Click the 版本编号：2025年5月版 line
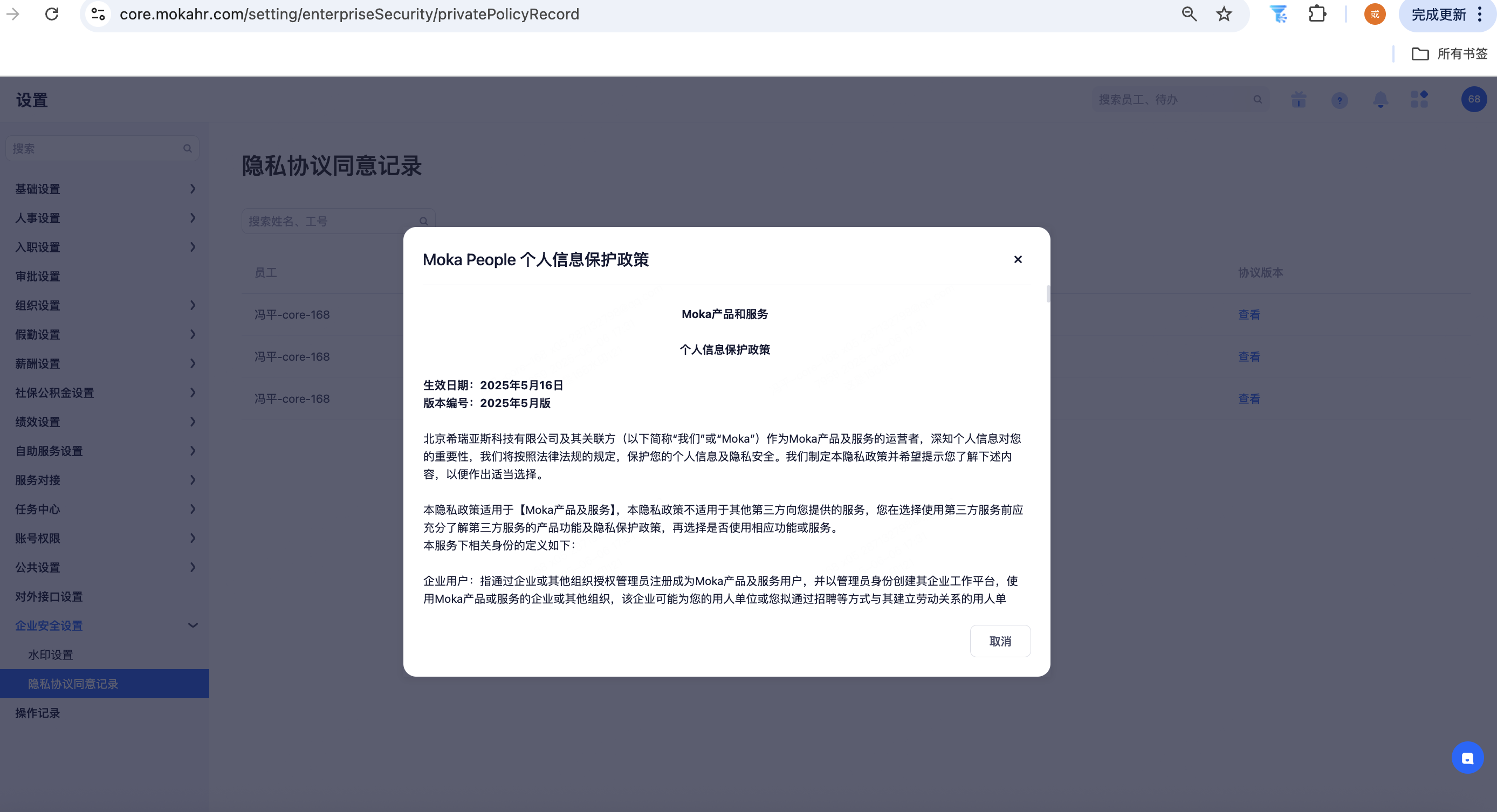Image resolution: width=1497 pixels, height=812 pixels. point(486,403)
